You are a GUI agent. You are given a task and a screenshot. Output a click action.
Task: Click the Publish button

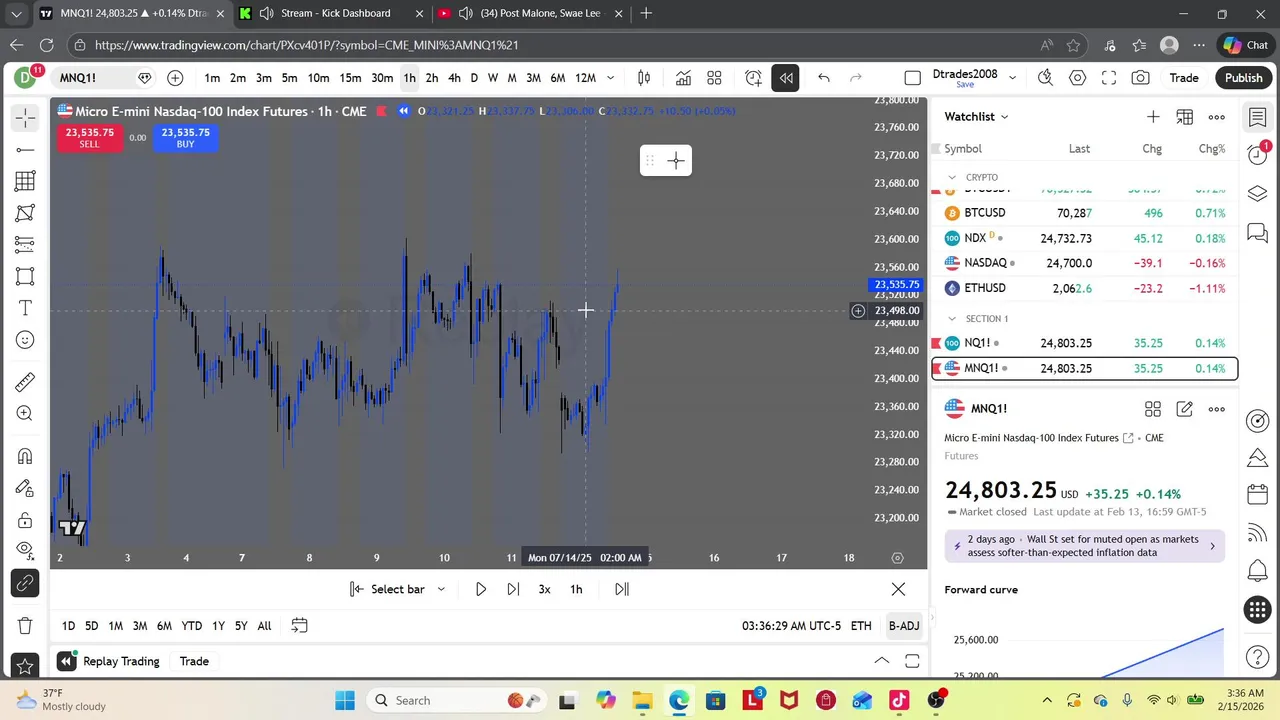pos(1243,78)
